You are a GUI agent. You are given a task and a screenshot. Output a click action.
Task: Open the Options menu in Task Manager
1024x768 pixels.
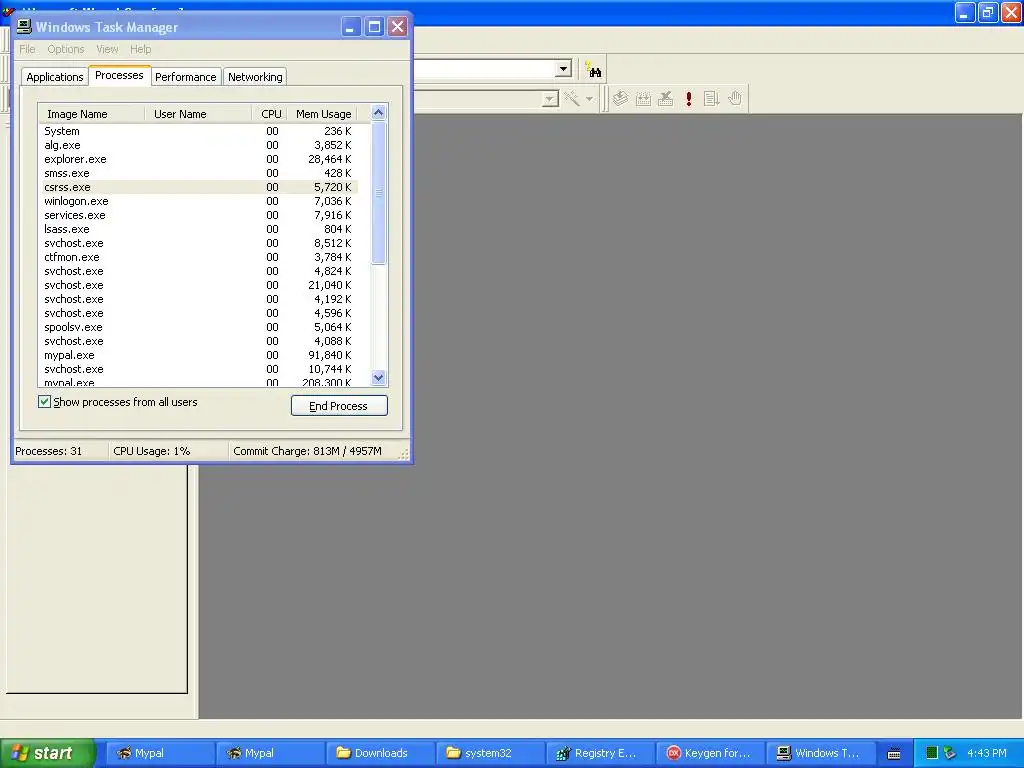[65, 49]
